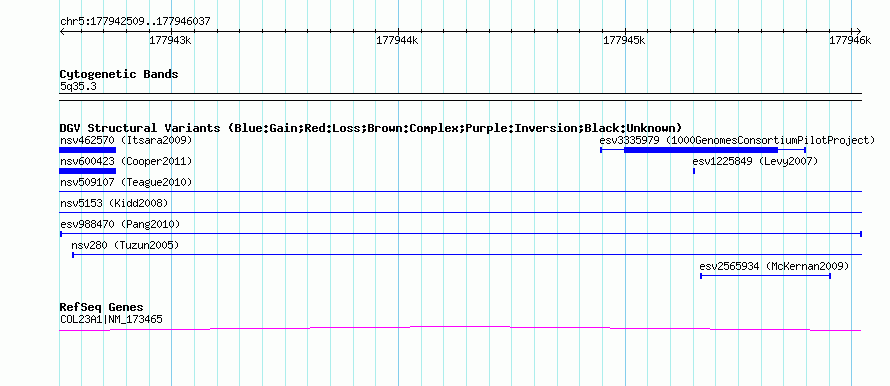Click the right arrowhead of the ruler
The height and width of the screenshot is (386, 890).
coord(858,31)
